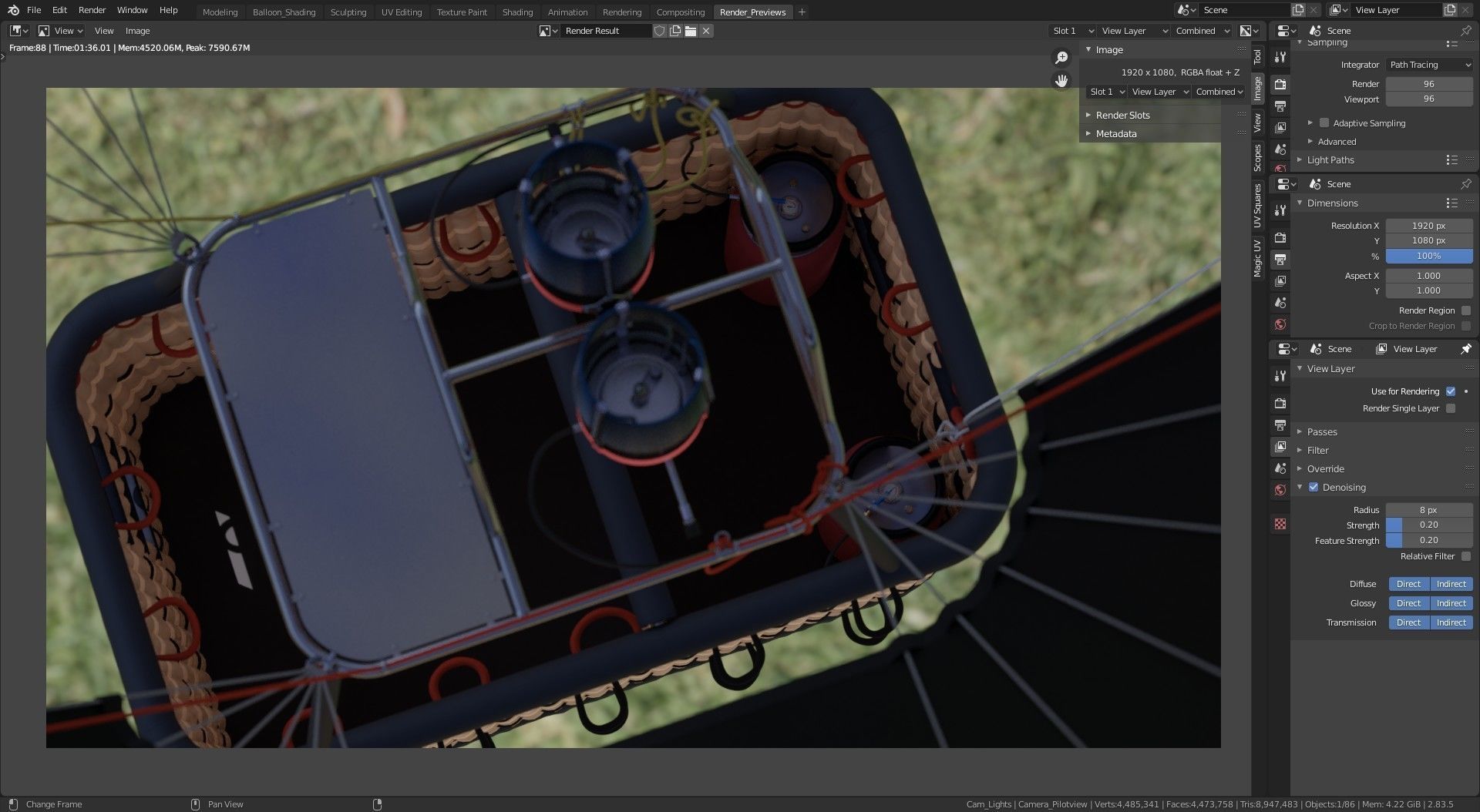The width and height of the screenshot is (1480, 812).
Task: Open View Layer dropdown in header
Action: coord(1135,31)
